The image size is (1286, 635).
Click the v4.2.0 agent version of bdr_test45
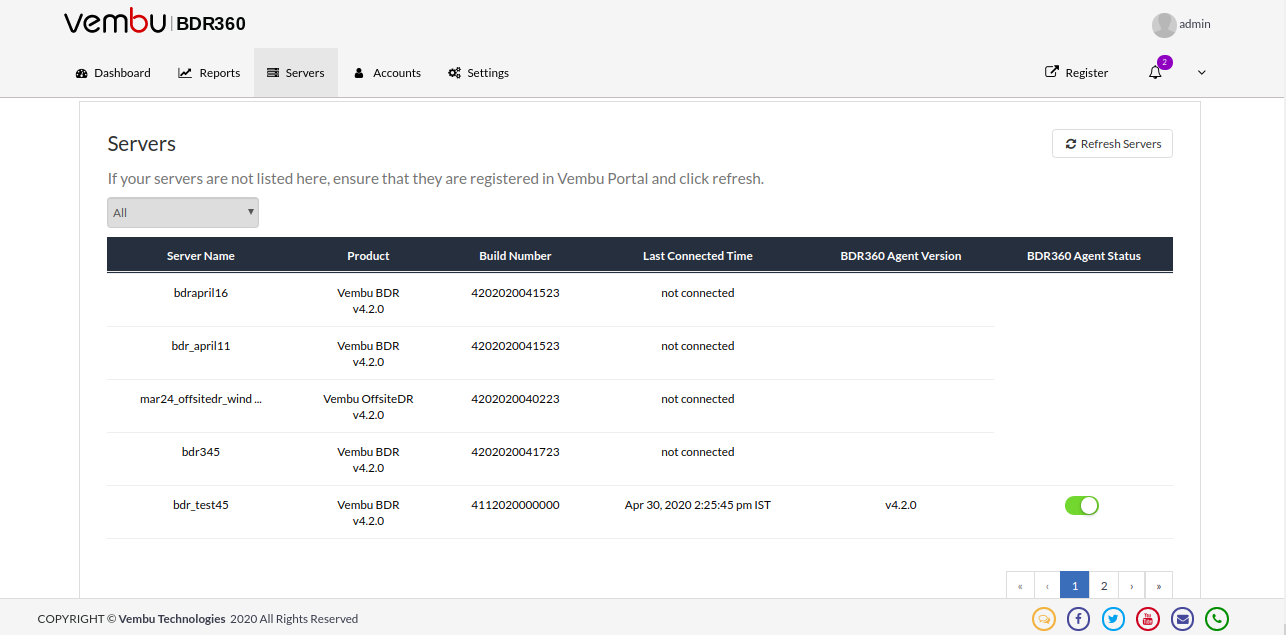click(x=901, y=505)
